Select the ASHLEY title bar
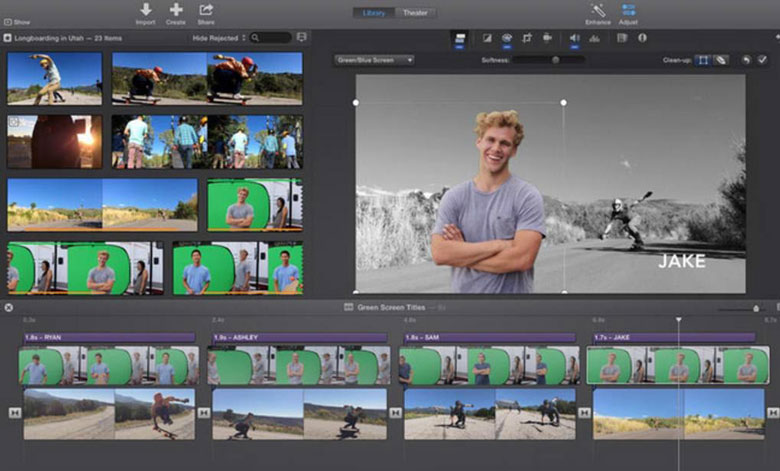Viewport: 780px width, 471px height. pos(299,338)
